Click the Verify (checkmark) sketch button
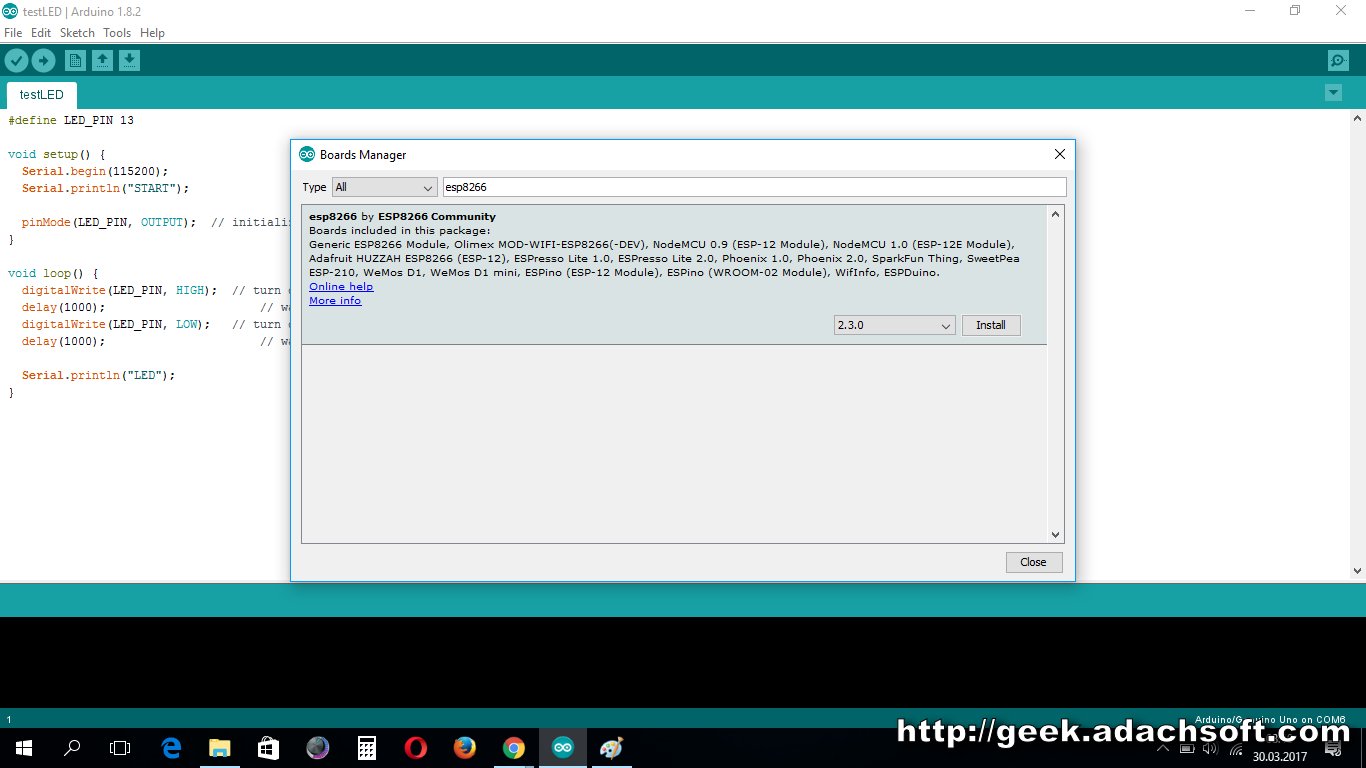Image resolution: width=1366 pixels, height=768 pixels. [x=16, y=60]
